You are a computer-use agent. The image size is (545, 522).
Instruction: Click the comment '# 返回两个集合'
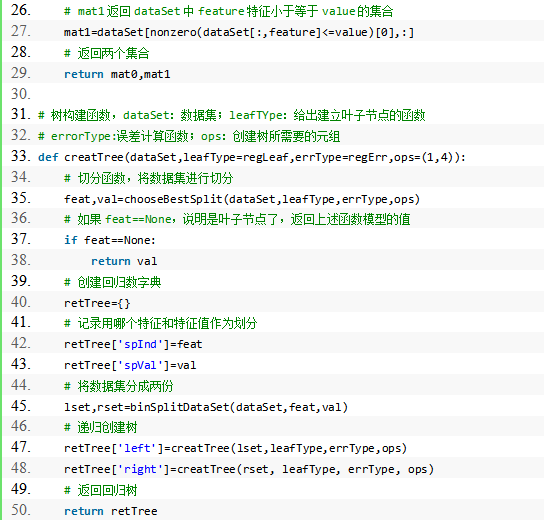[x=107, y=53]
